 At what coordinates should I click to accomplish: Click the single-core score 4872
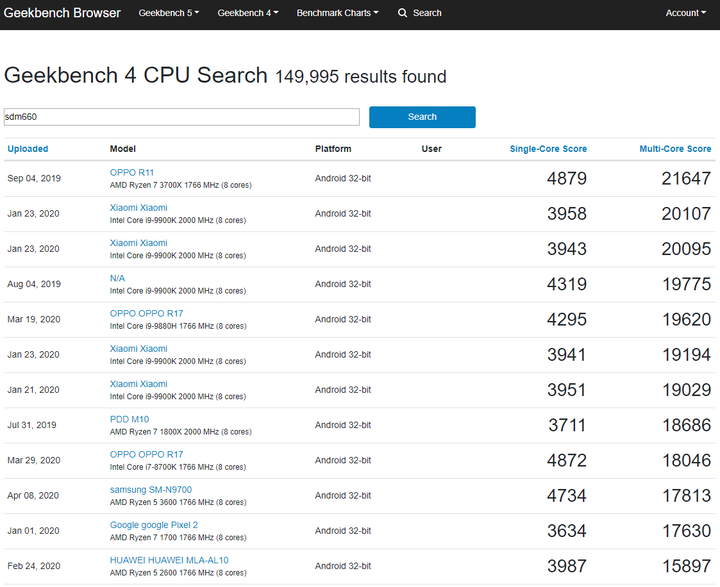(x=567, y=461)
